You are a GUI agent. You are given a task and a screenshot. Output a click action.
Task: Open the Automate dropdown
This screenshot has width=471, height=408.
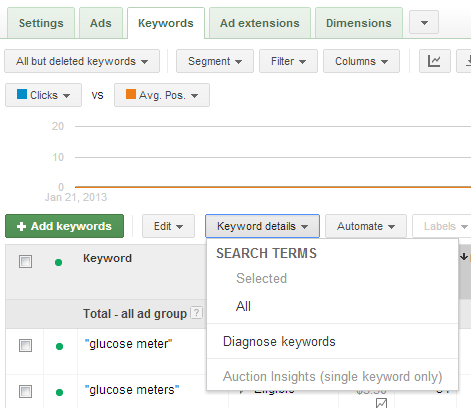[366, 226]
